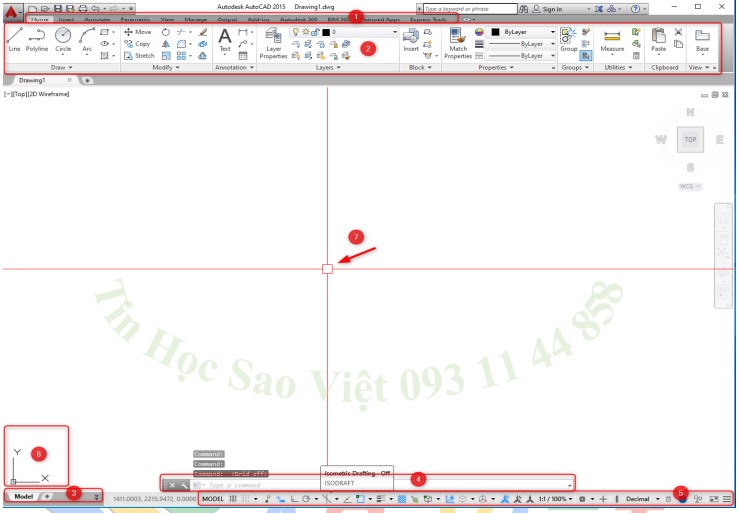Select the Model layout tab
Viewport: 739px width, 513px height.
pyautogui.click(x=24, y=496)
